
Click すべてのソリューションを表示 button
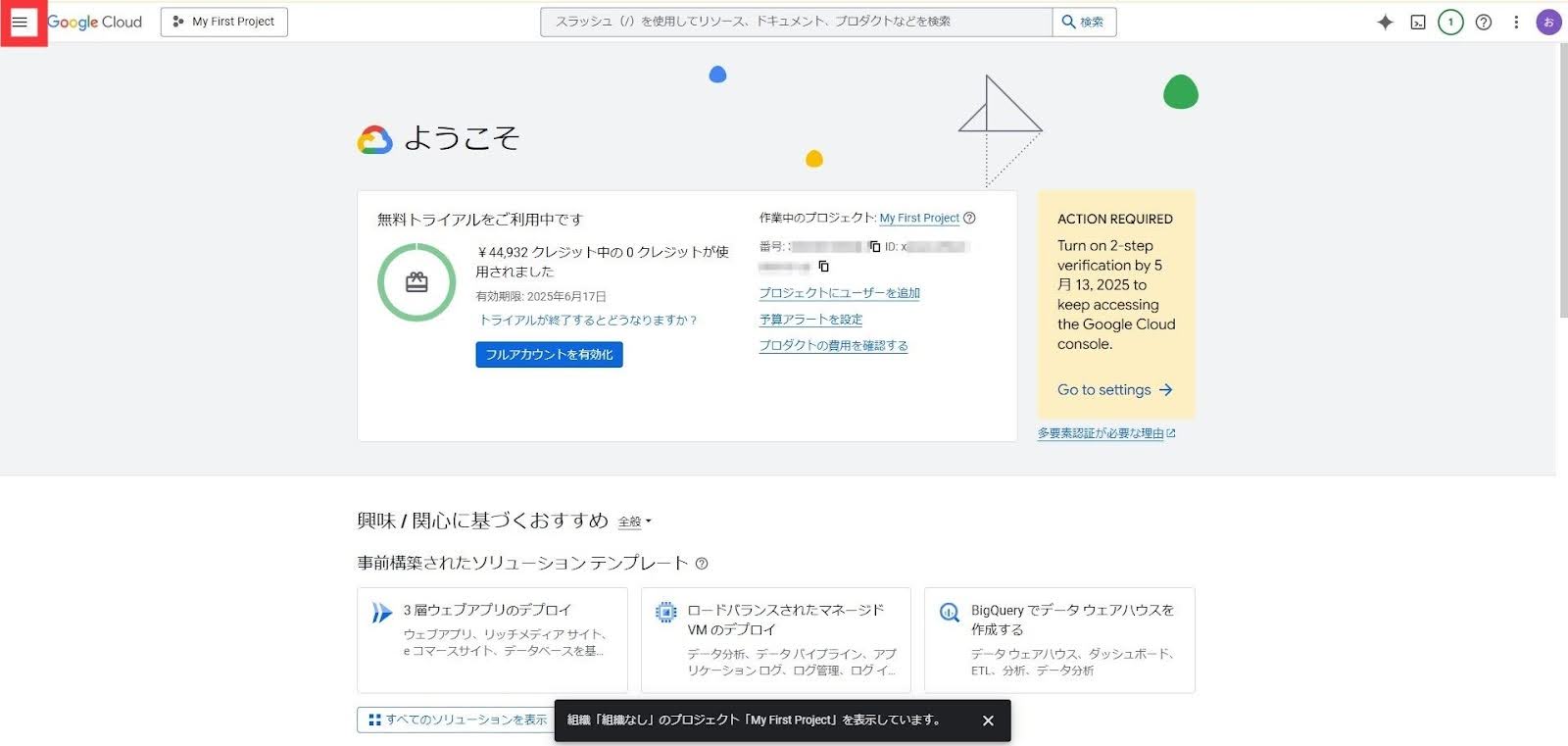pyautogui.click(x=456, y=720)
